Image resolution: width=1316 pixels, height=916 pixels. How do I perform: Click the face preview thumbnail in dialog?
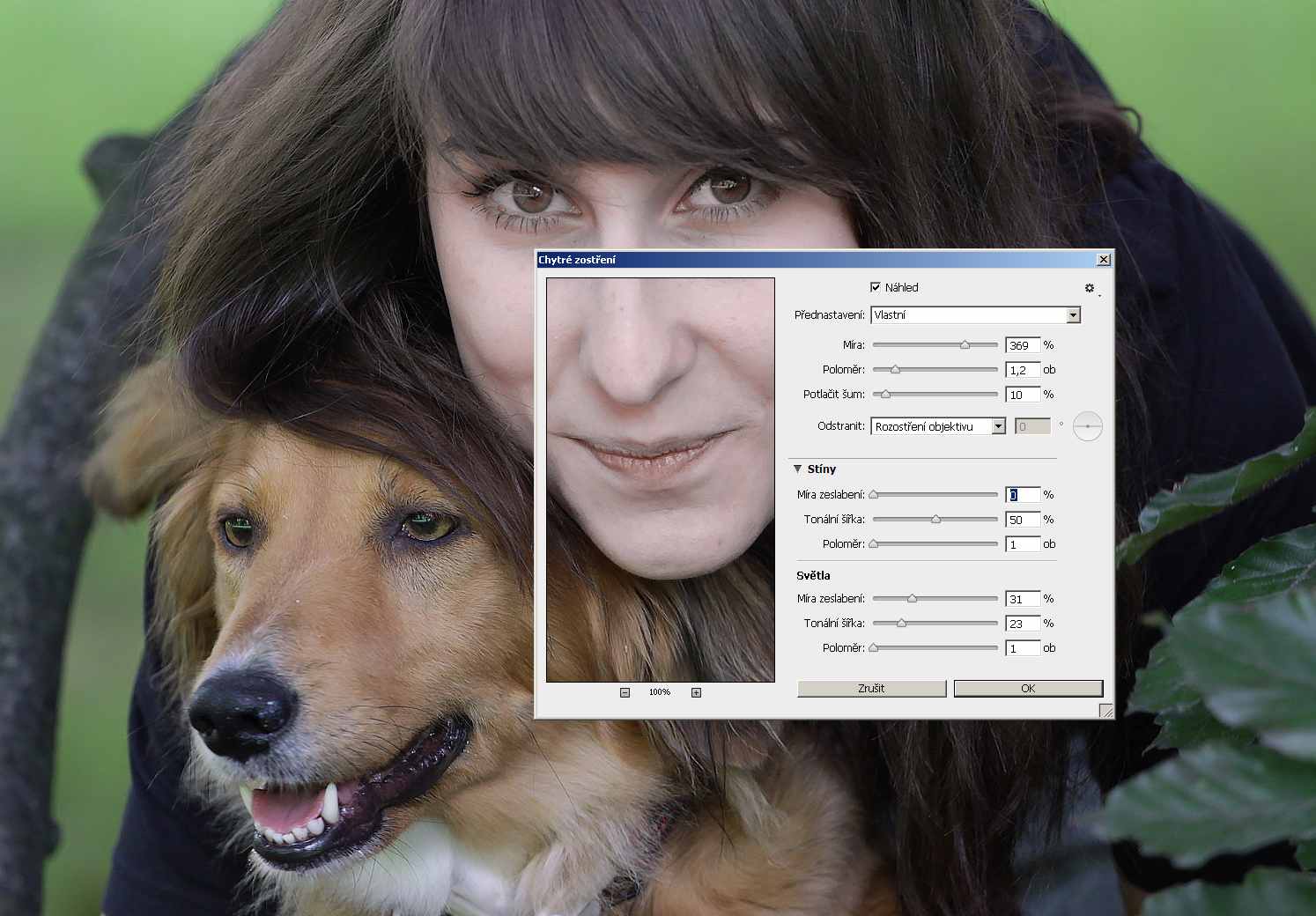coord(660,480)
